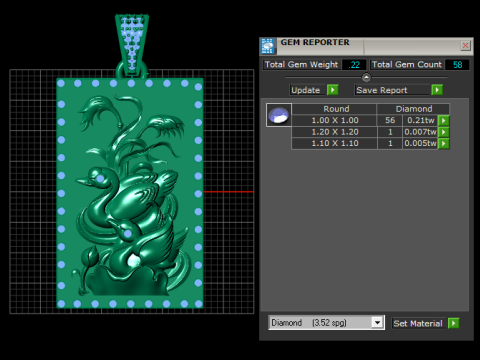Image resolution: width=480 pixels, height=360 pixels.
Task: Click the 0.007tw weight cell
Action: (420, 132)
